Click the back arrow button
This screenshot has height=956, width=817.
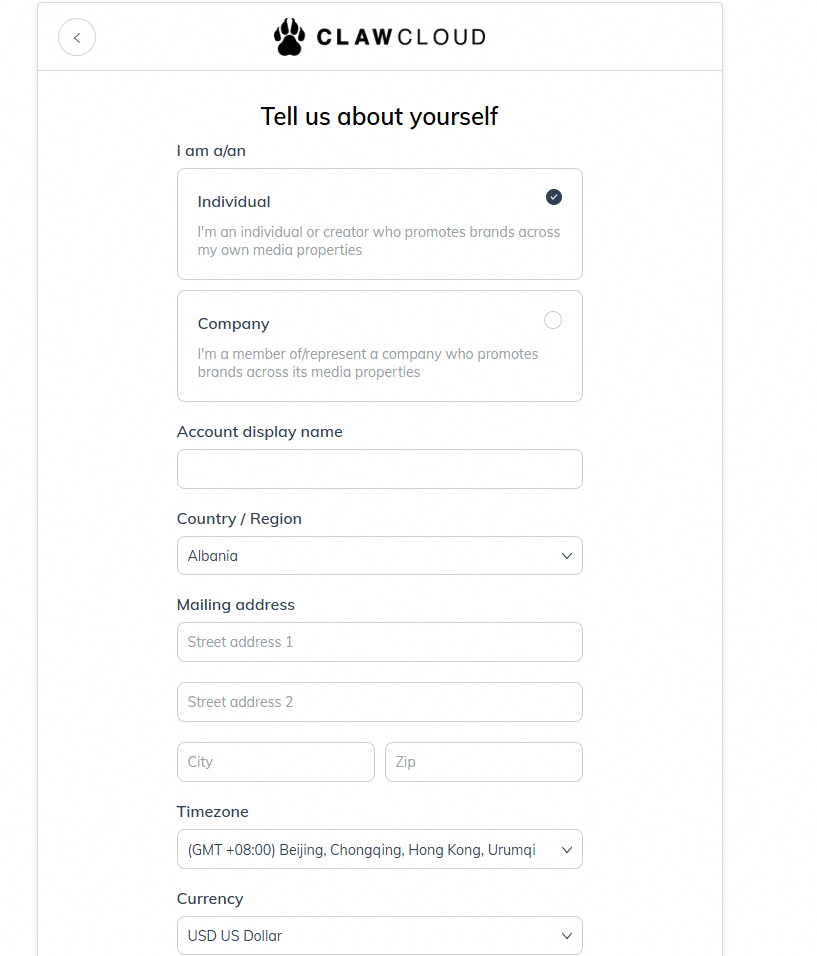[77, 38]
